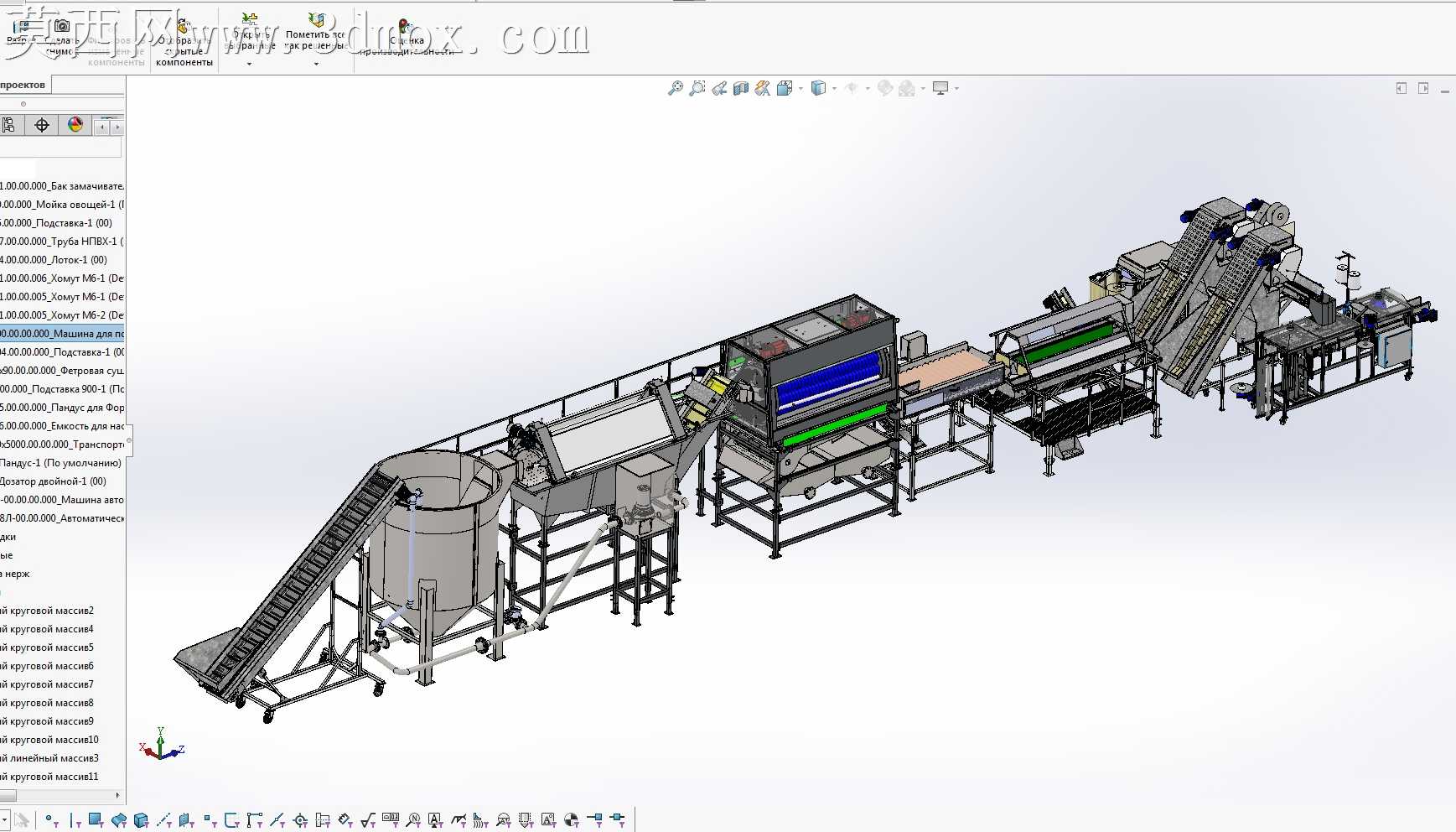Click Zoom to Fit icon
This screenshot has height=832, width=1456.
tap(675, 88)
